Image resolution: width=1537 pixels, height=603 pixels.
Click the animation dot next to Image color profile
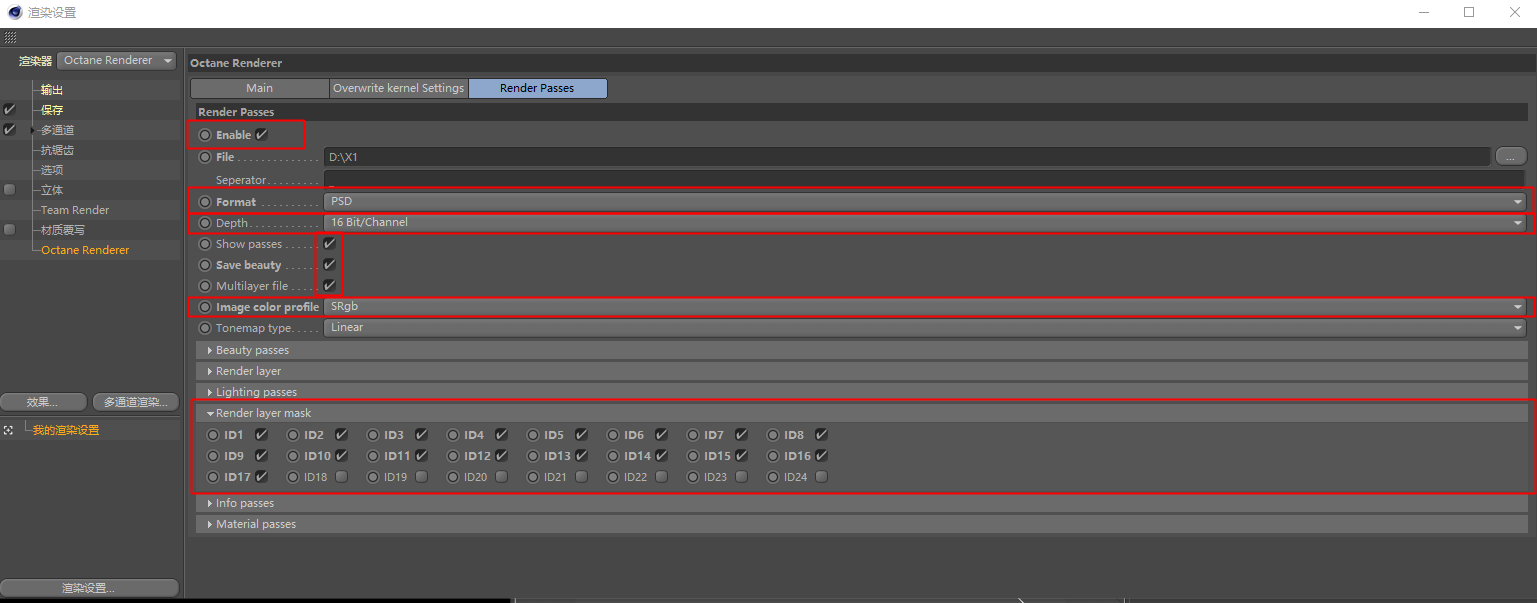point(205,307)
